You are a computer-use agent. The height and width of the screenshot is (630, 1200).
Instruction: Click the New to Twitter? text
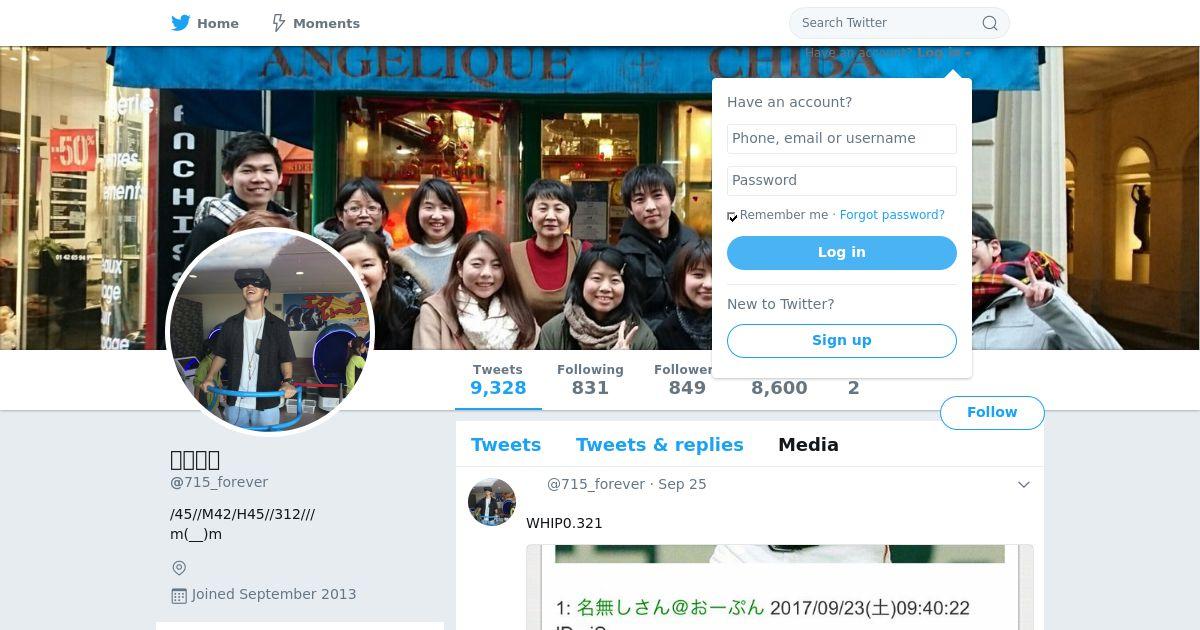tap(781, 304)
